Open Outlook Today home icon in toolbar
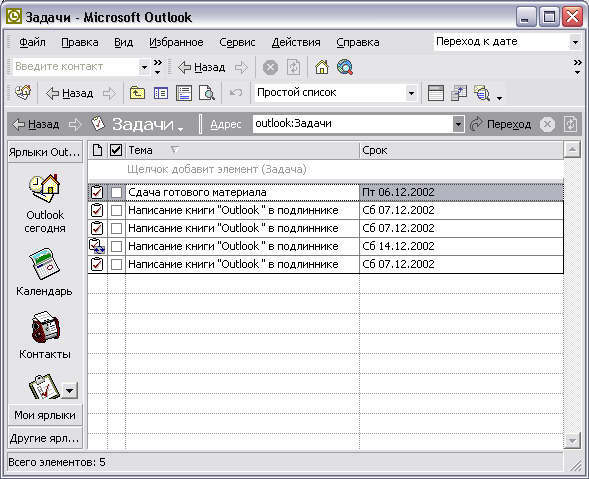Viewport: 589px width, 479px height. click(322, 68)
